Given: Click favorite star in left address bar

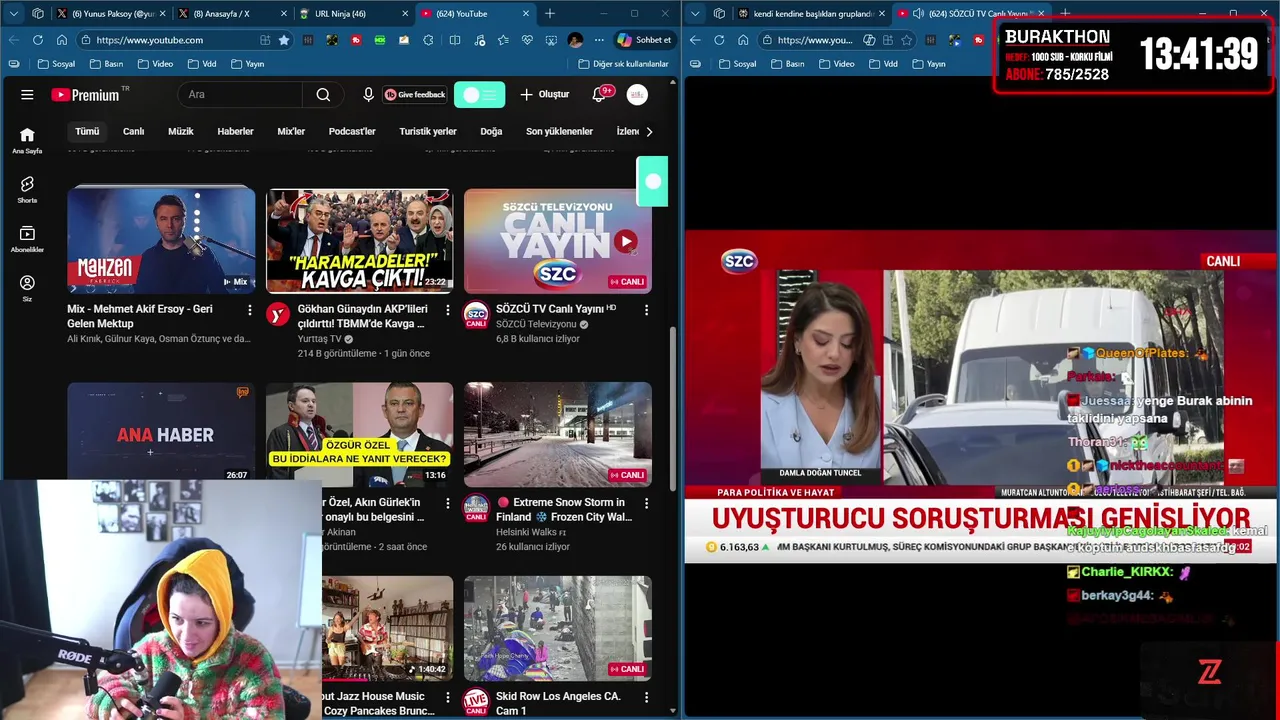Looking at the screenshot, I should (284, 40).
